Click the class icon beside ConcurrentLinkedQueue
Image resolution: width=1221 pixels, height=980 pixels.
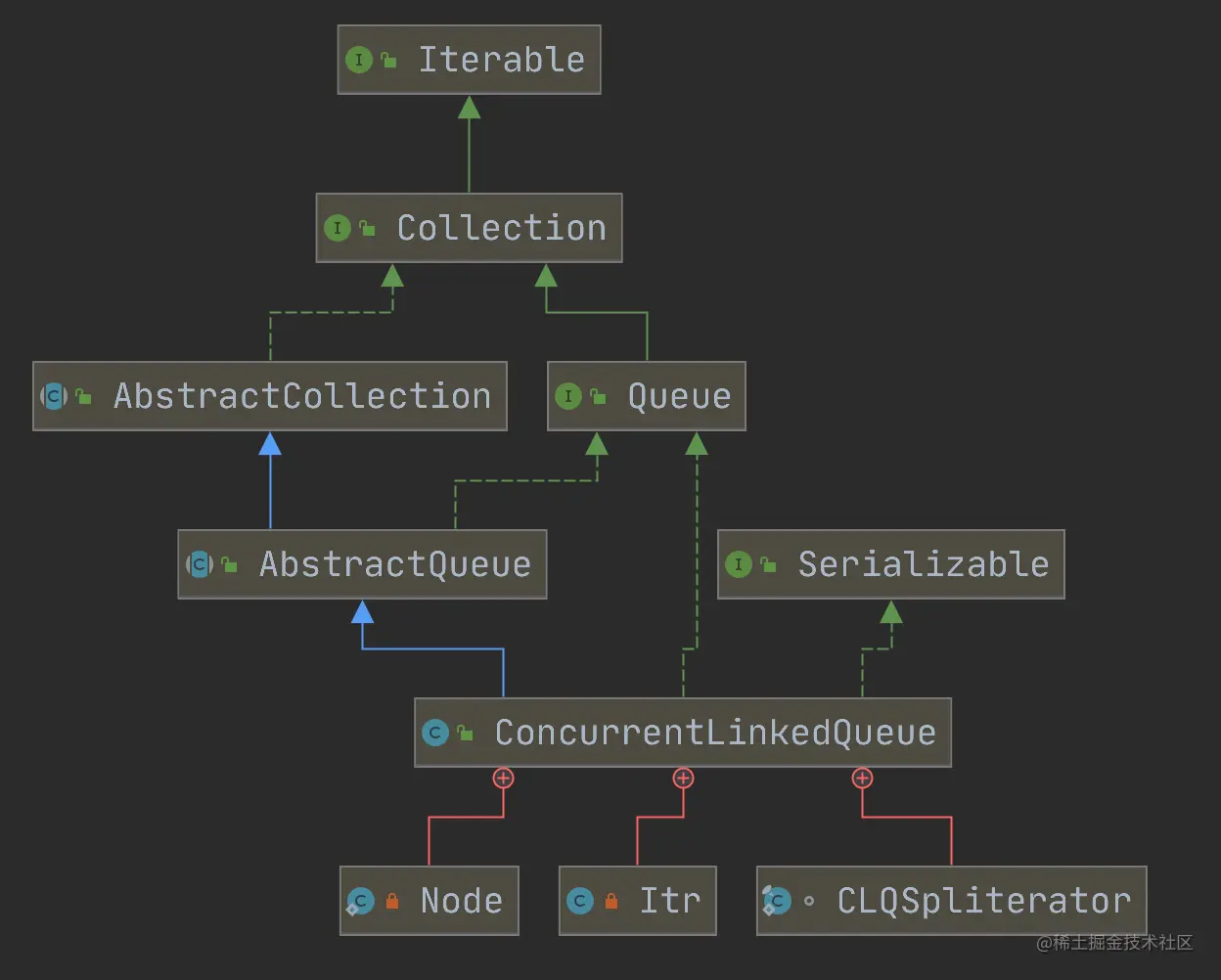pyautogui.click(x=435, y=733)
